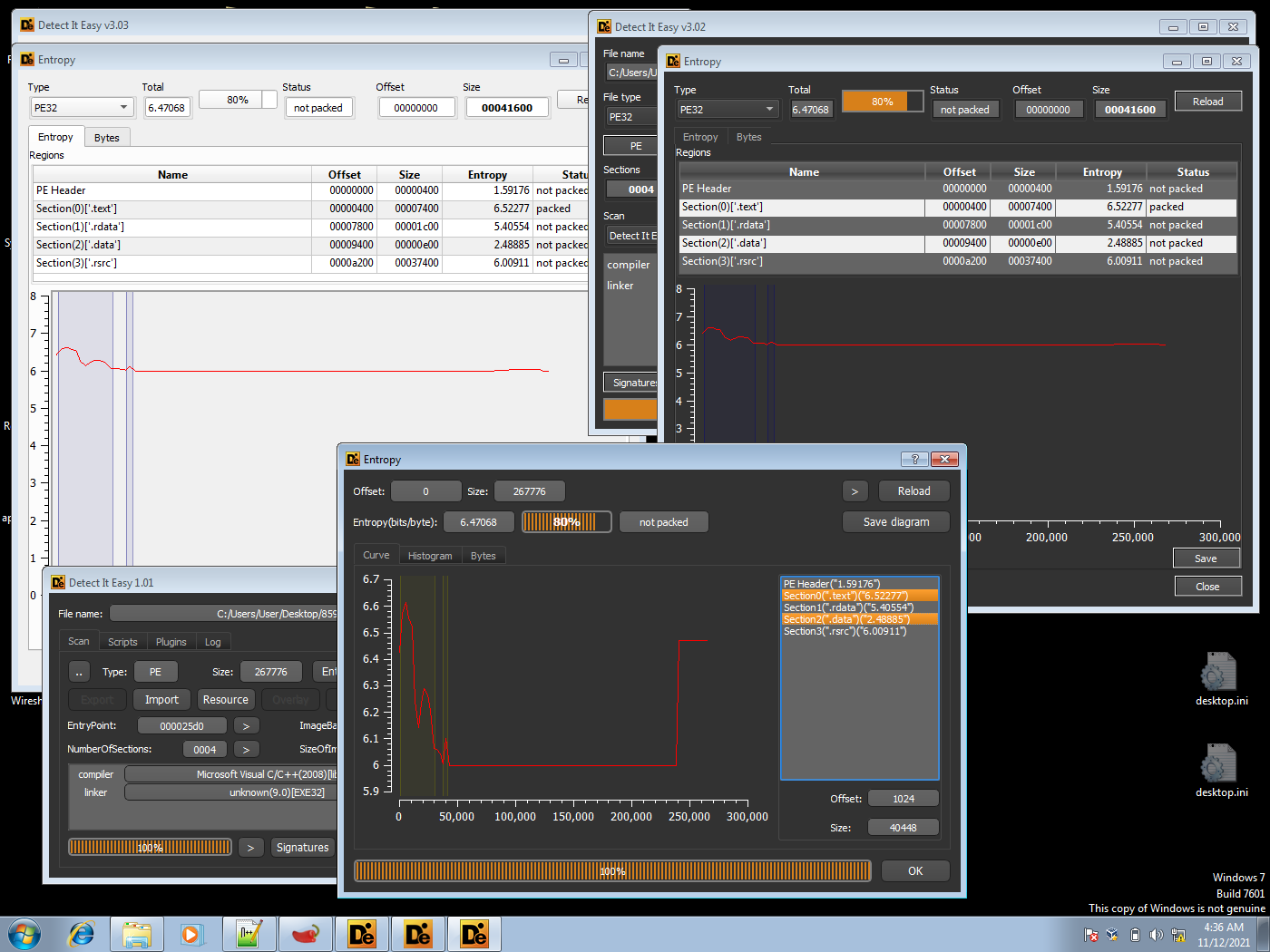The image size is (1270, 952).
Task: Click the 80% entropy bar in front Entropy dialog
Action: [567, 521]
